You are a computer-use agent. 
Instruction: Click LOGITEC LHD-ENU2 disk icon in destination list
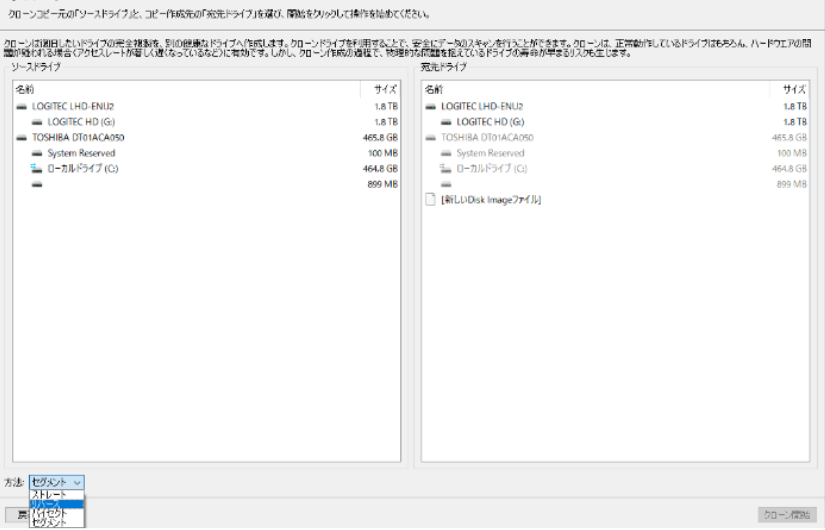tap(431, 106)
